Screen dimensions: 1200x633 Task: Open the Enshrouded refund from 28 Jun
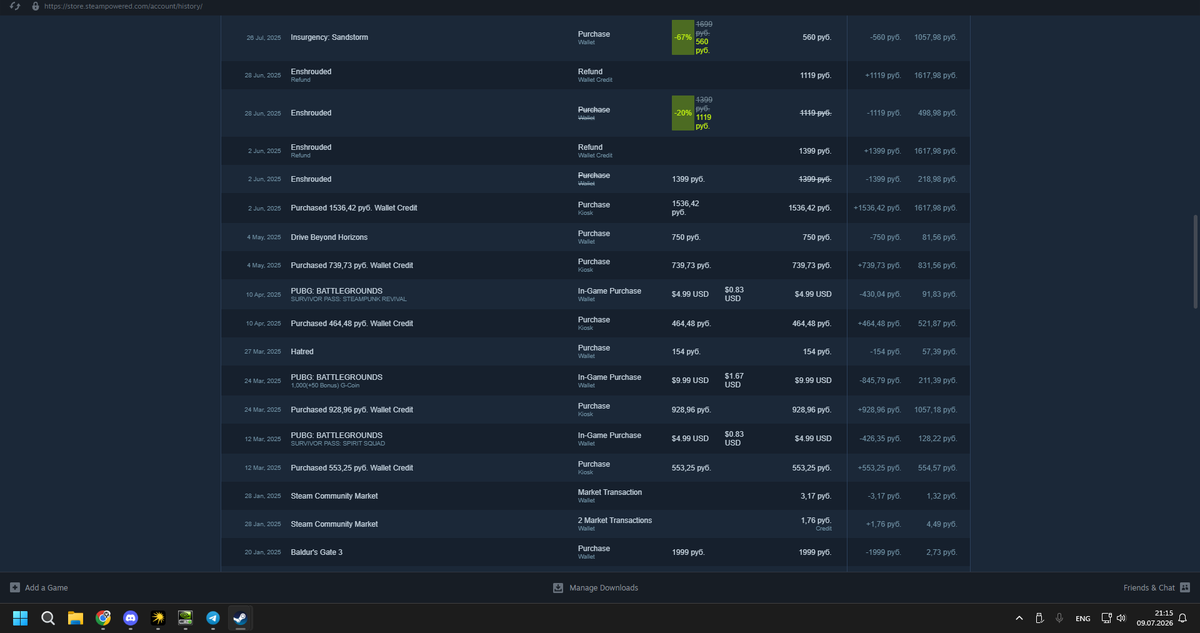[x=596, y=75]
